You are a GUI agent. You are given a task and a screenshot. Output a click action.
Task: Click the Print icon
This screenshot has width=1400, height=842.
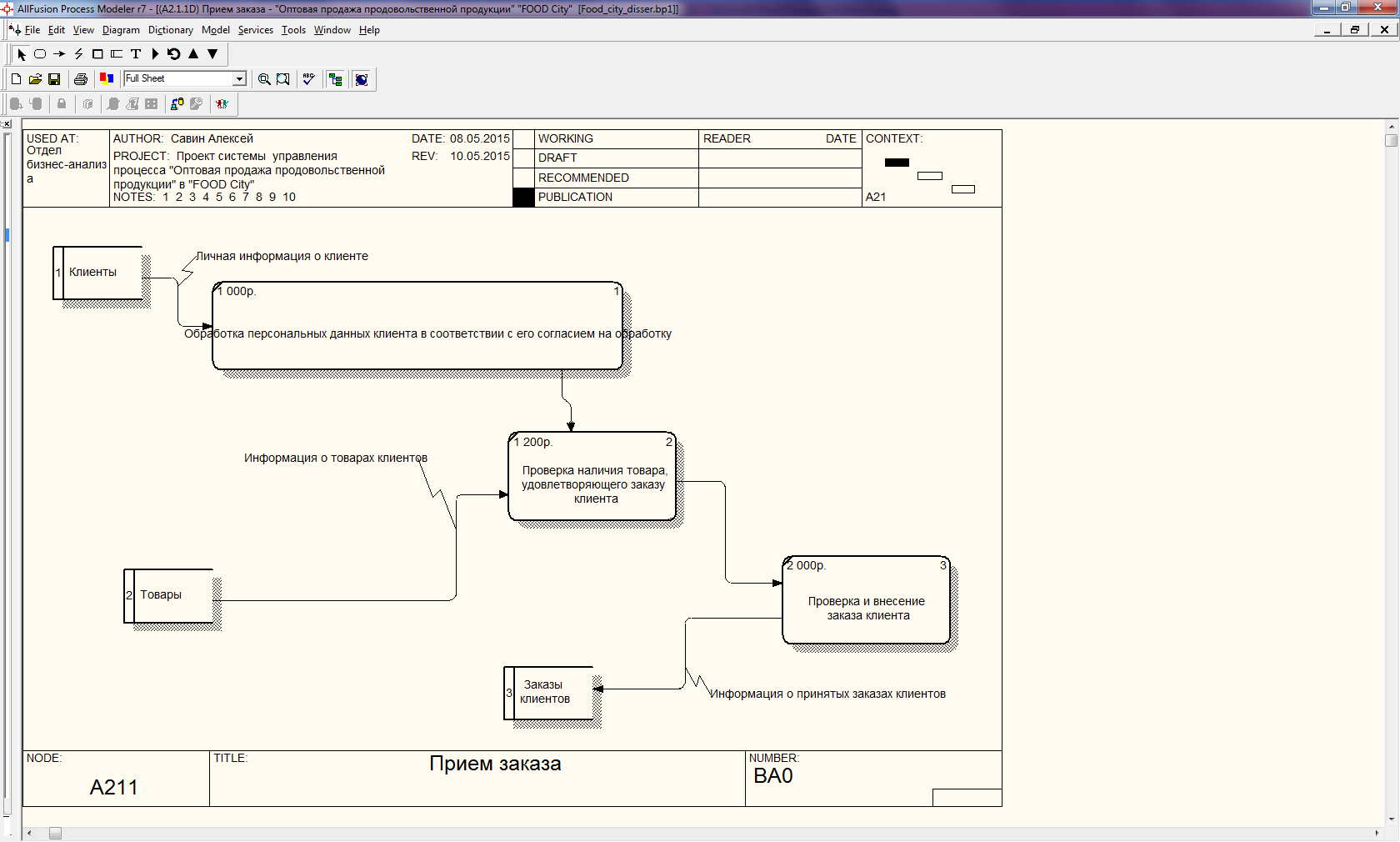[81, 79]
